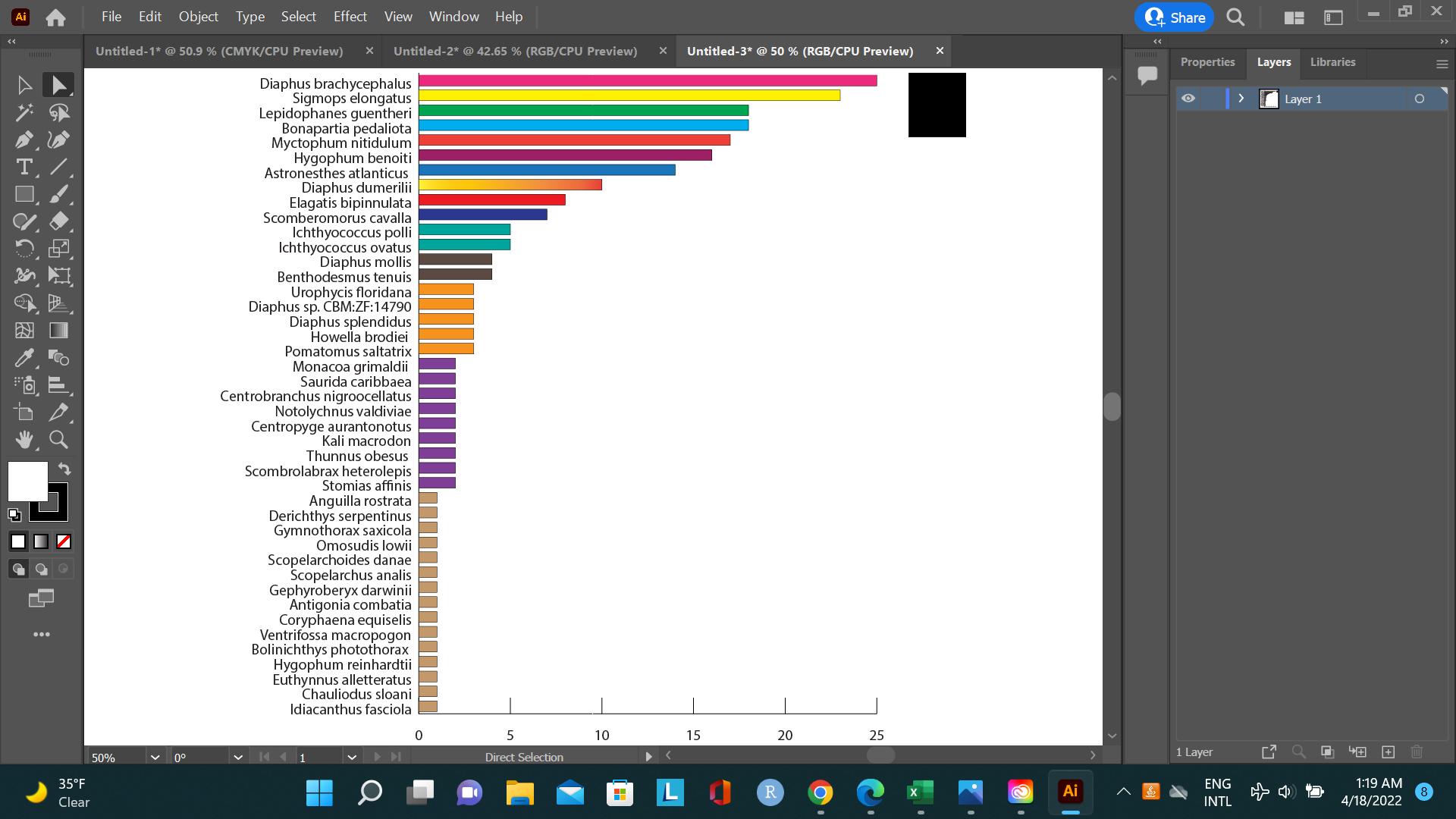
Task: Select the Gradient tool
Action: tap(58, 331)
